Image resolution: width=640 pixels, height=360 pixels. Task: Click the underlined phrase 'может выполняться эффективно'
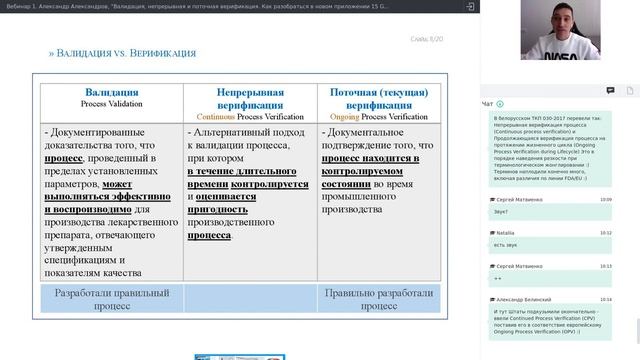(x=107, y=190)
